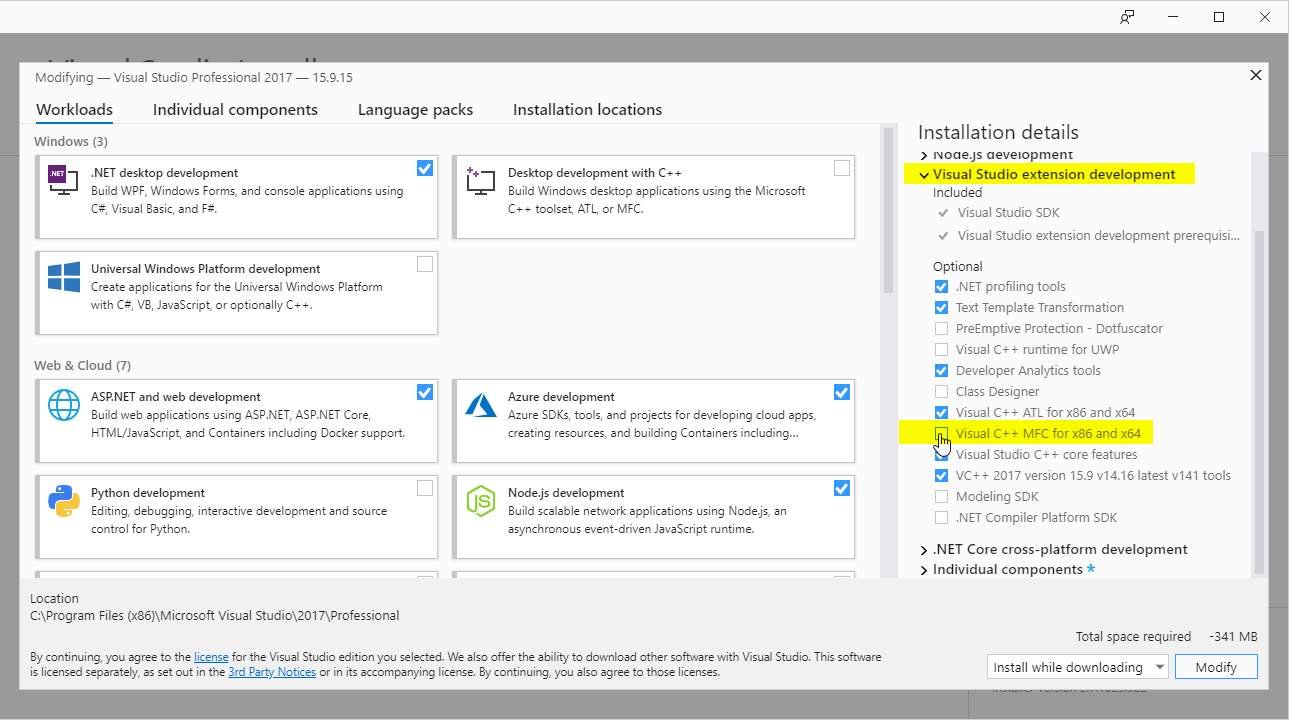Image resolution: width=1290 pixels, height=720 pixels.
Task: Click the Azure development logo icon
Action: (480, 404)
